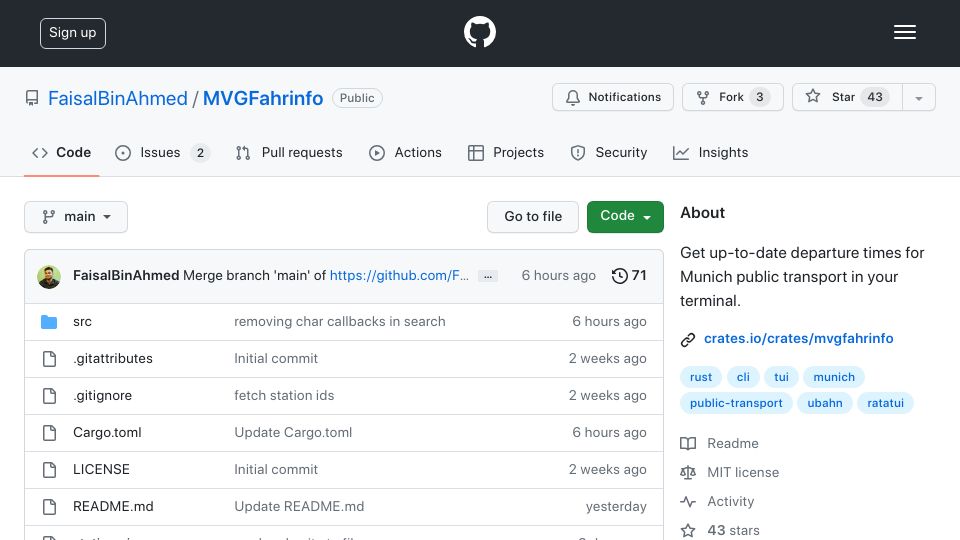960x540 pixels.
Task: Click the github.com link in commit message
Action: click(x=399, y=276)
